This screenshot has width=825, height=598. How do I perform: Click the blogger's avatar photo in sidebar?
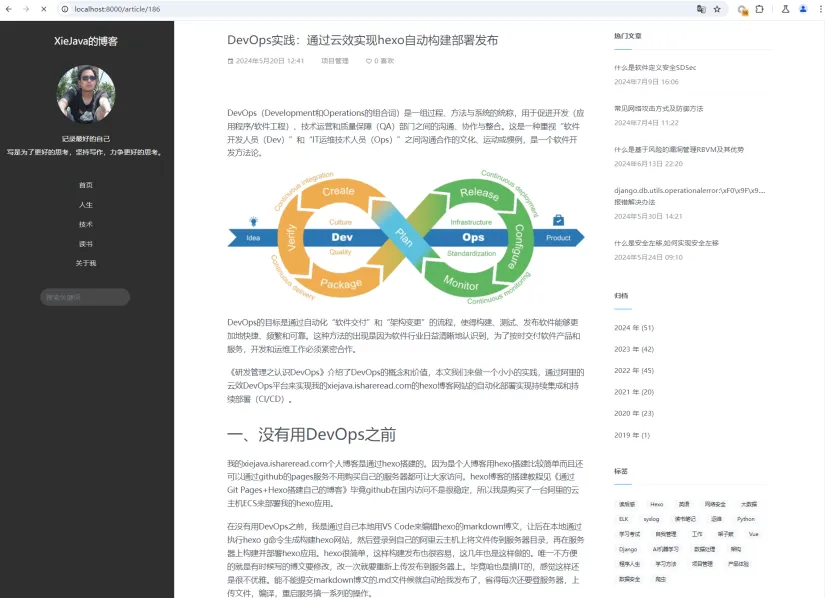(x=86, y=94)
